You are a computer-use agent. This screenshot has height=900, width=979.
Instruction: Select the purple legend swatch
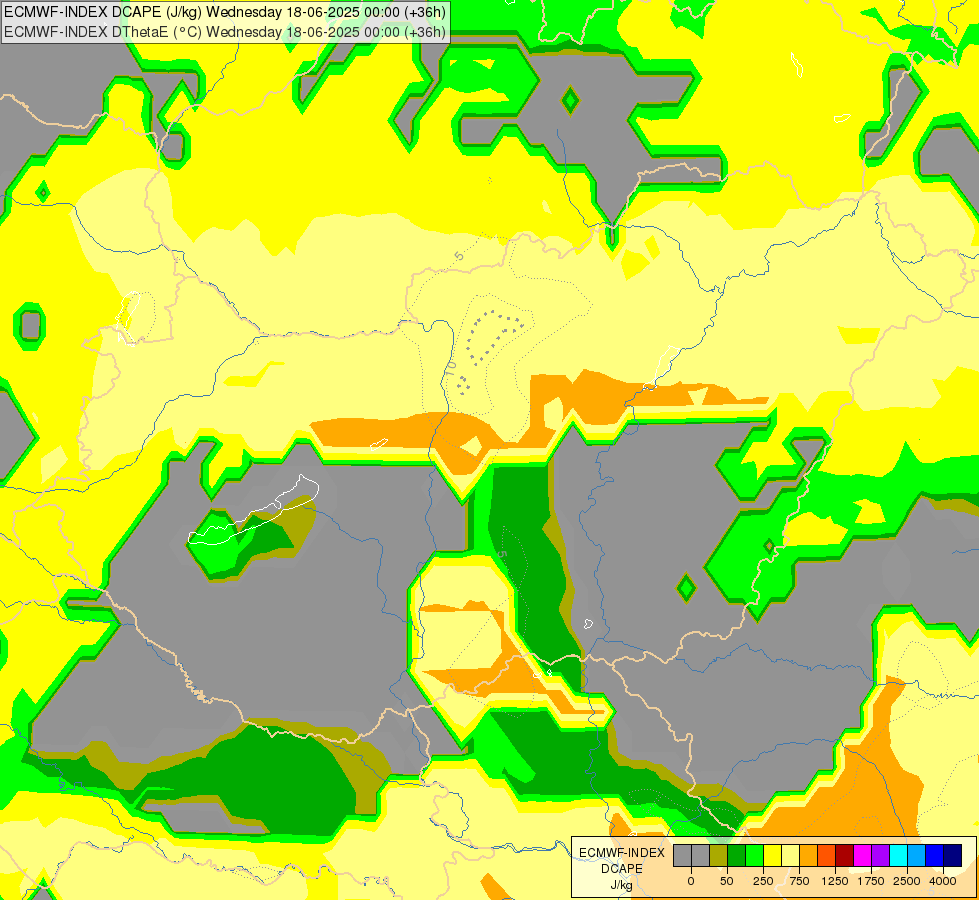pos(880,856)
